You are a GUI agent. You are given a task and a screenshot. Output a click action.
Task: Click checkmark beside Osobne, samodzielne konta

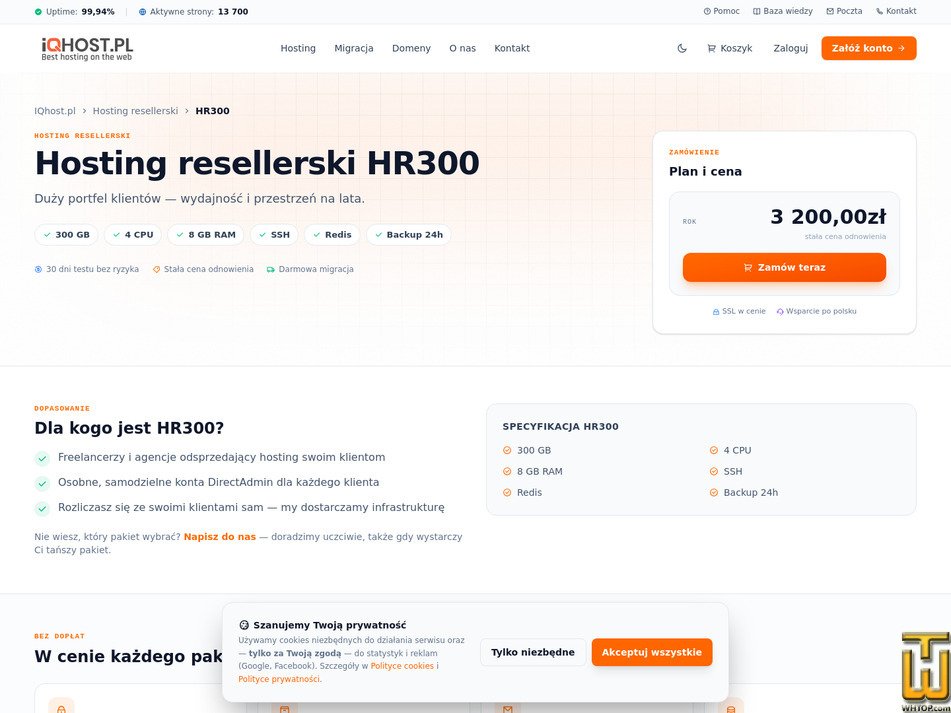coord(42,483)
